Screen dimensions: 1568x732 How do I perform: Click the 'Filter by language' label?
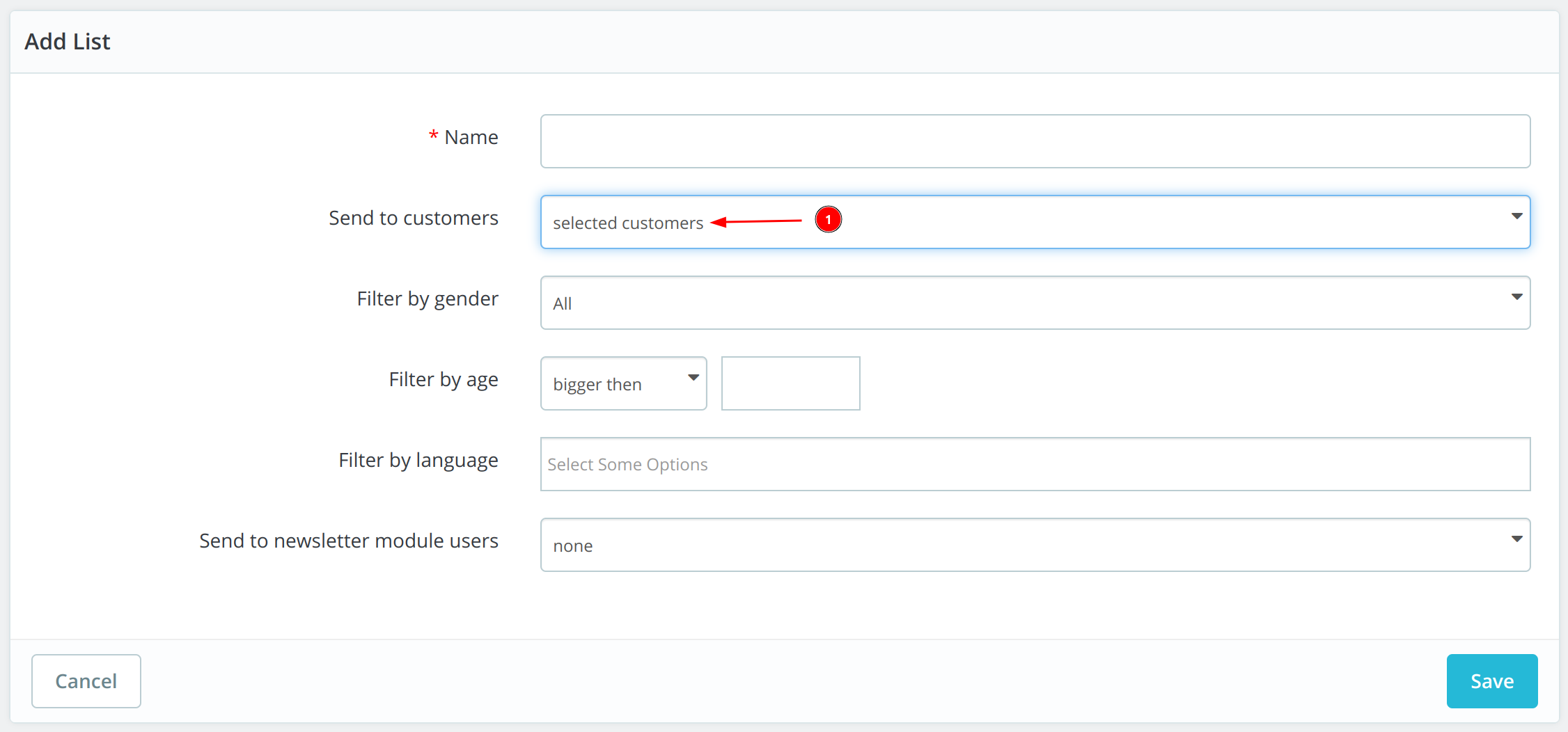pos(418,460)
